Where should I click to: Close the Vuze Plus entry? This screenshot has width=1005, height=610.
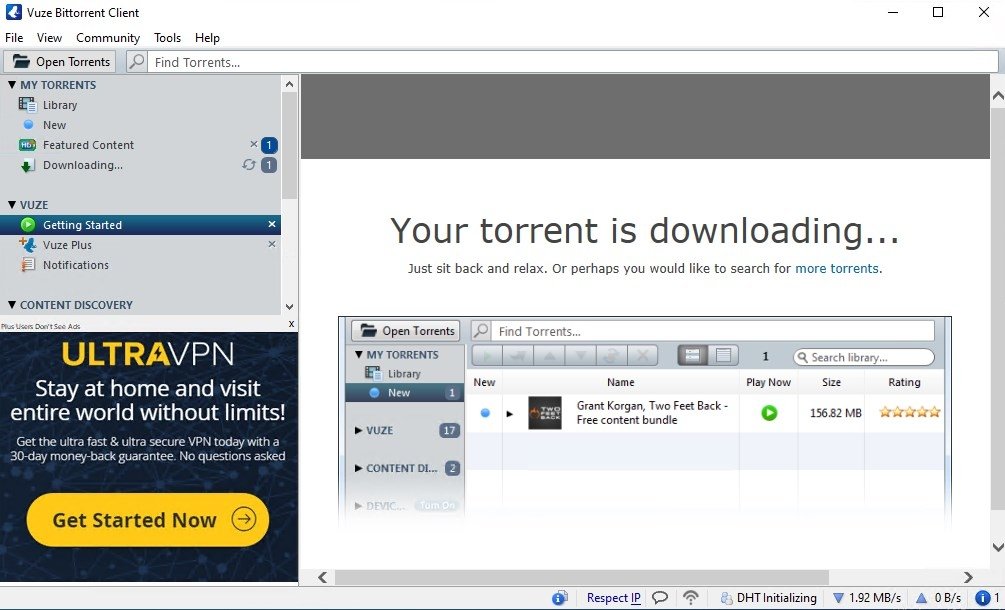pyautogui.click(x=272, y=244)
